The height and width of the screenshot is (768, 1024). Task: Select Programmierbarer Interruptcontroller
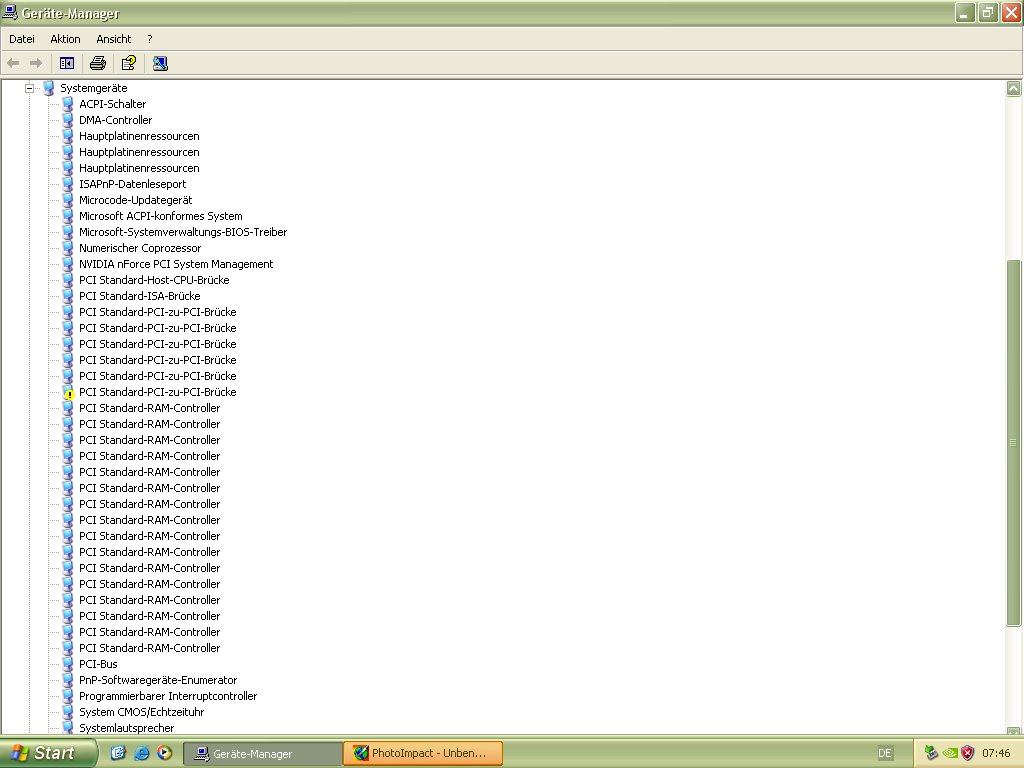(x=168, y=696)
